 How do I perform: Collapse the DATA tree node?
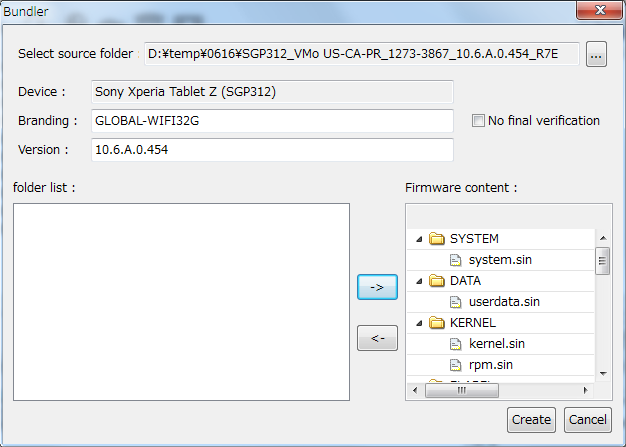[x=419, y=281]
